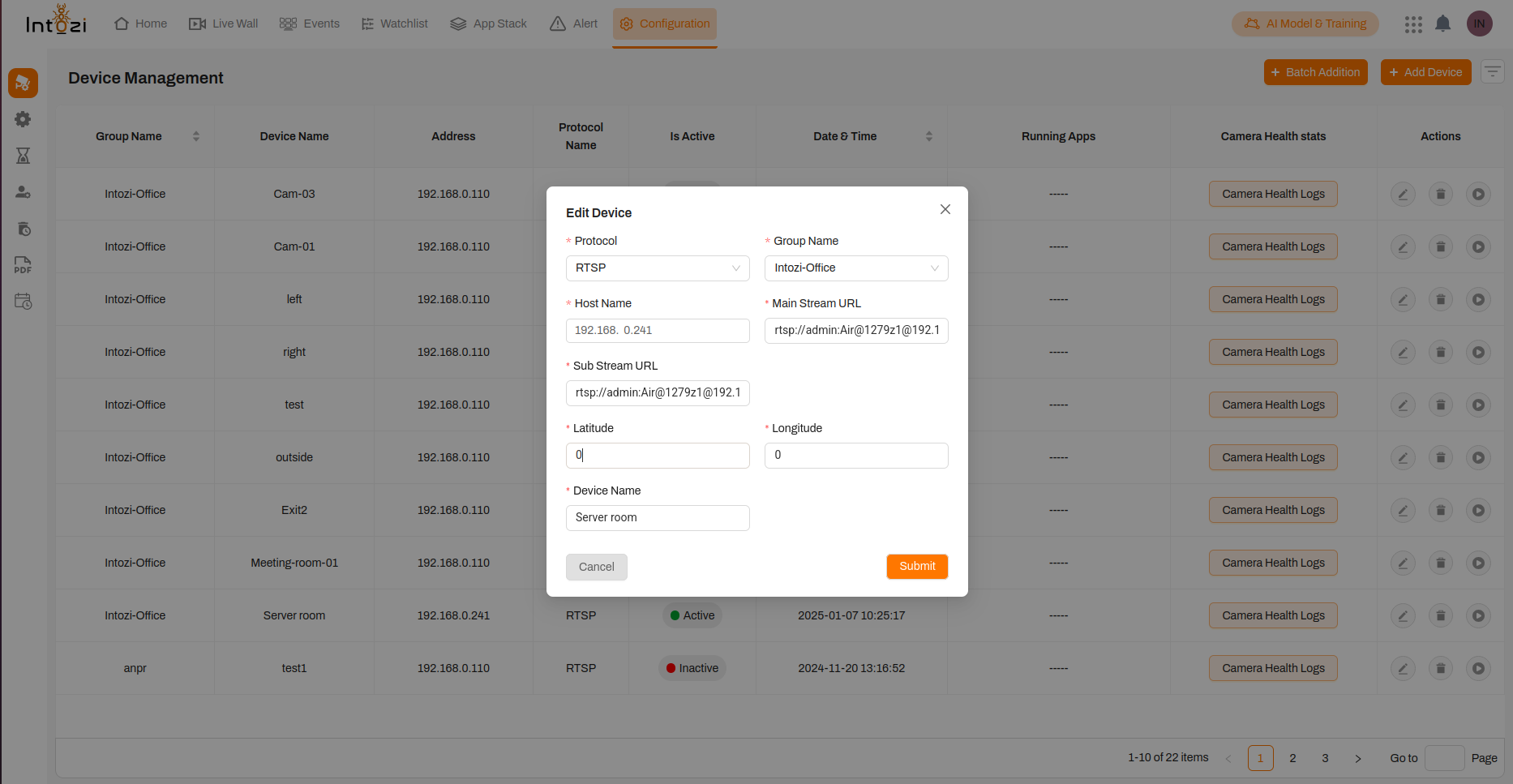
Task: Sort the table by Date & Time
Action: [928, 136]
